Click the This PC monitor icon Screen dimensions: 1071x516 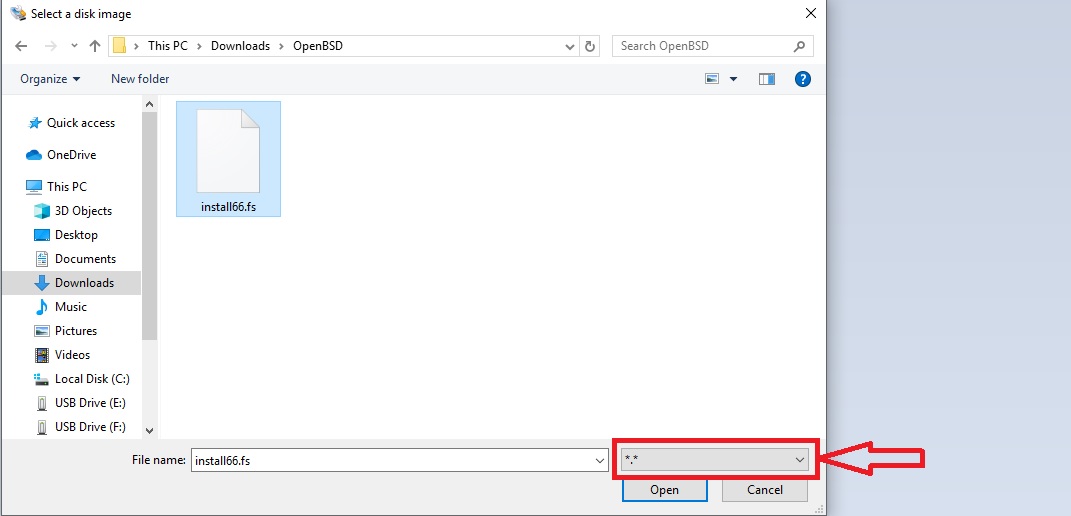[x=33, y=187]
